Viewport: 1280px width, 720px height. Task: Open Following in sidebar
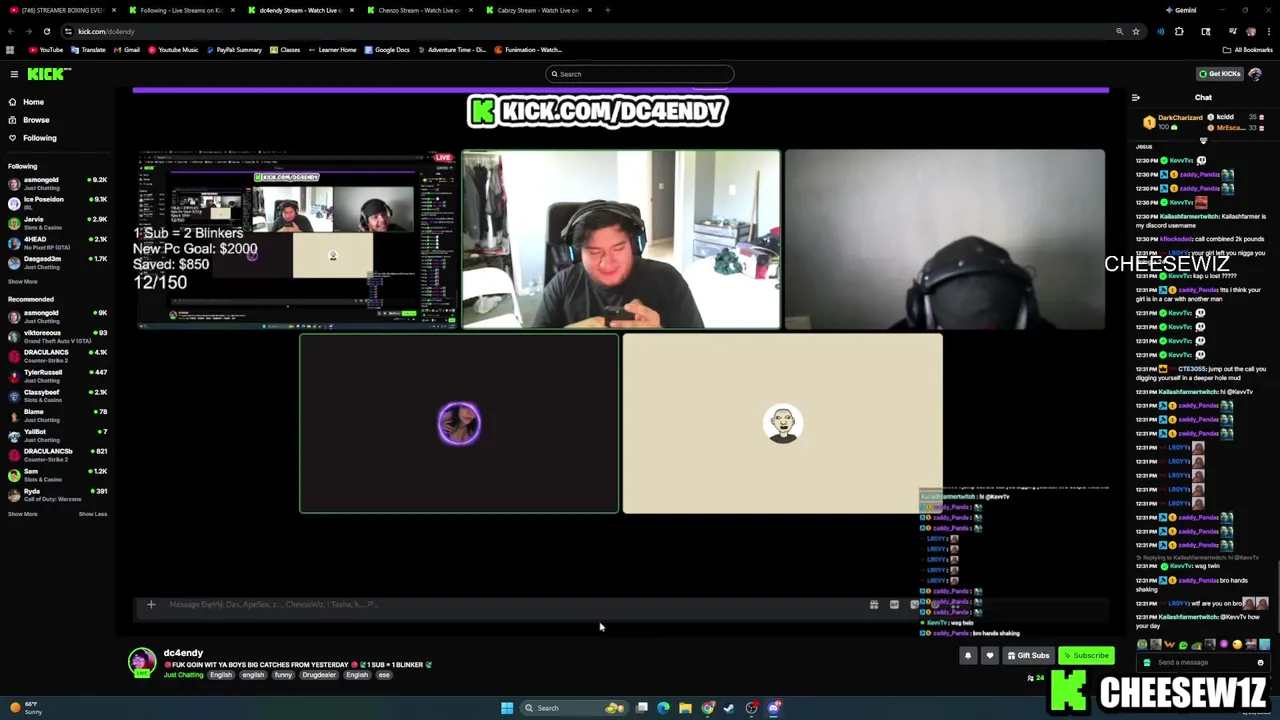tap(39, 138)
